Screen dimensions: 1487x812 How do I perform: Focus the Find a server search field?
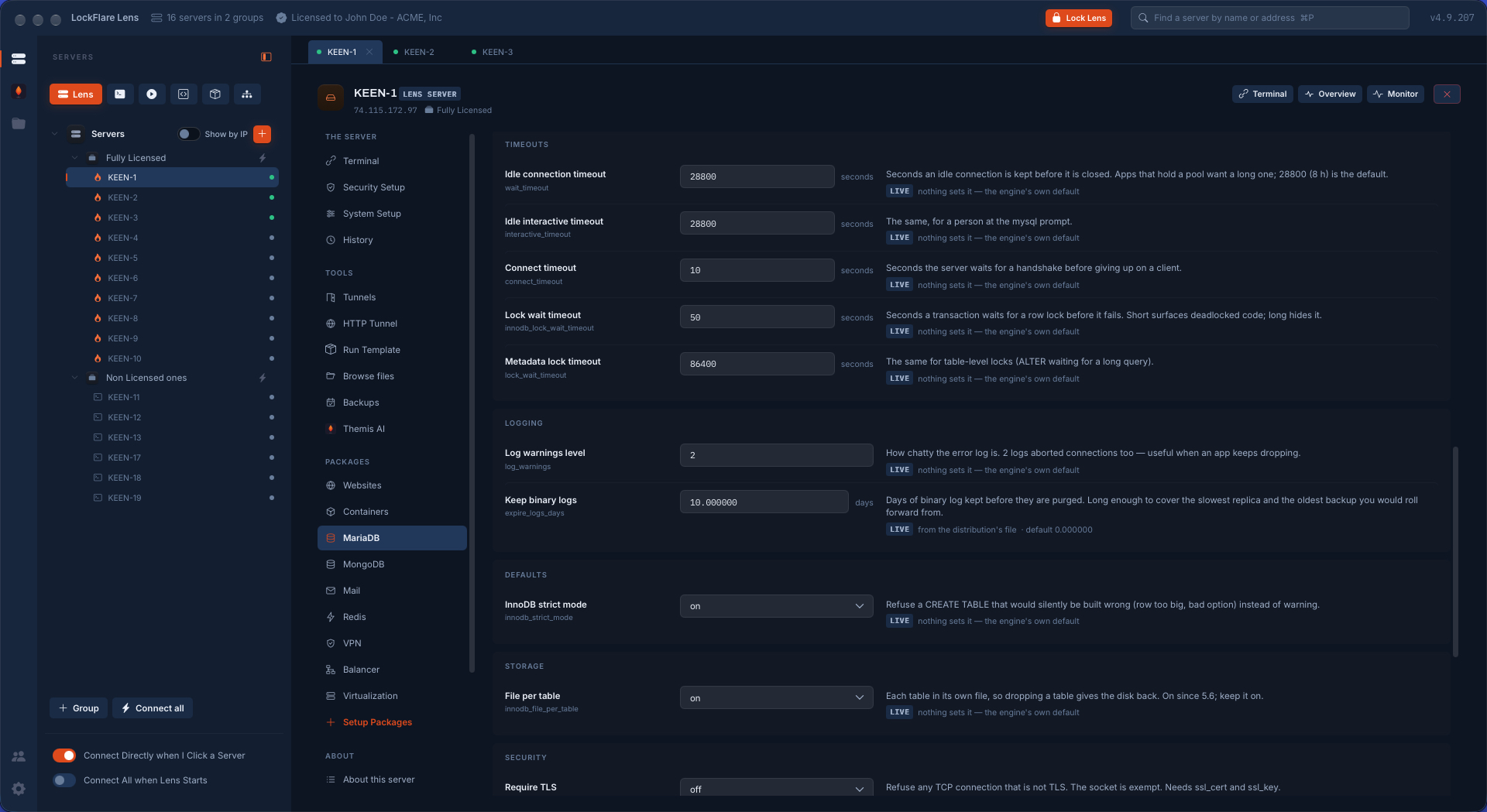pos(1269,18)
